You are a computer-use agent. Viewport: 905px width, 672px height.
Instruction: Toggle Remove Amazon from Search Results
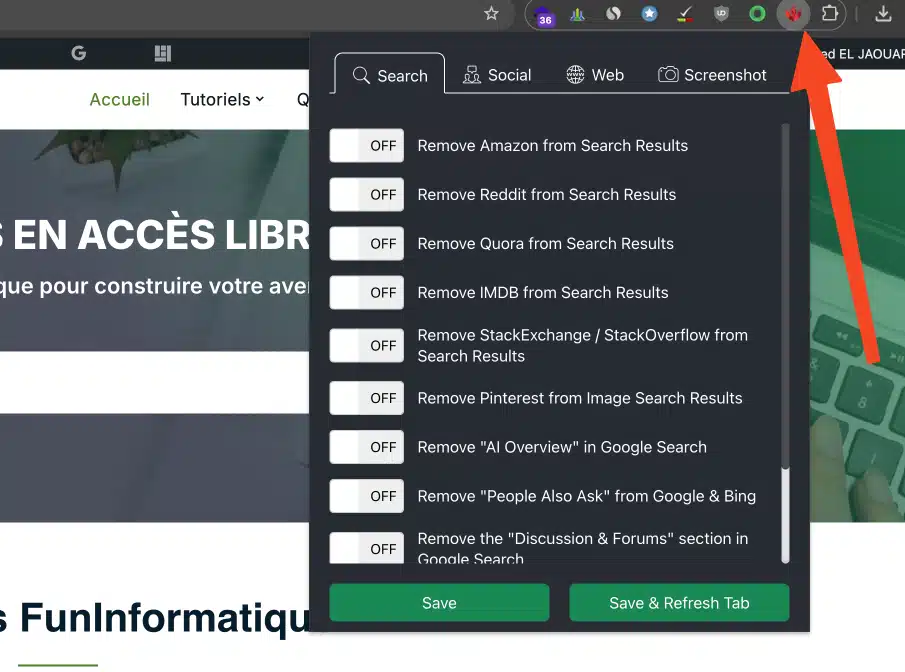pyautogui.click(x=367, y=146)
